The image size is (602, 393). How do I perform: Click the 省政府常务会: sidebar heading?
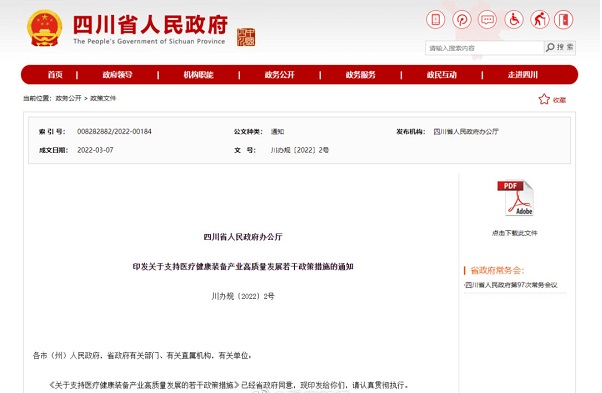(x=497, y=270)
